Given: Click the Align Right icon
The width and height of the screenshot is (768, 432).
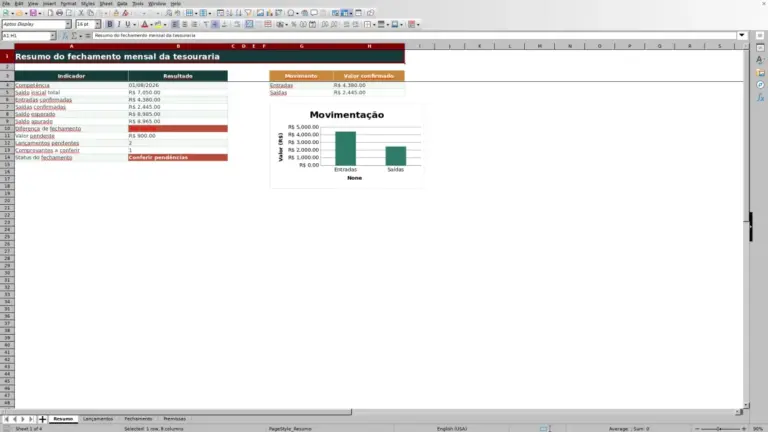Looking at the screenshot, I should coord(194,24).
